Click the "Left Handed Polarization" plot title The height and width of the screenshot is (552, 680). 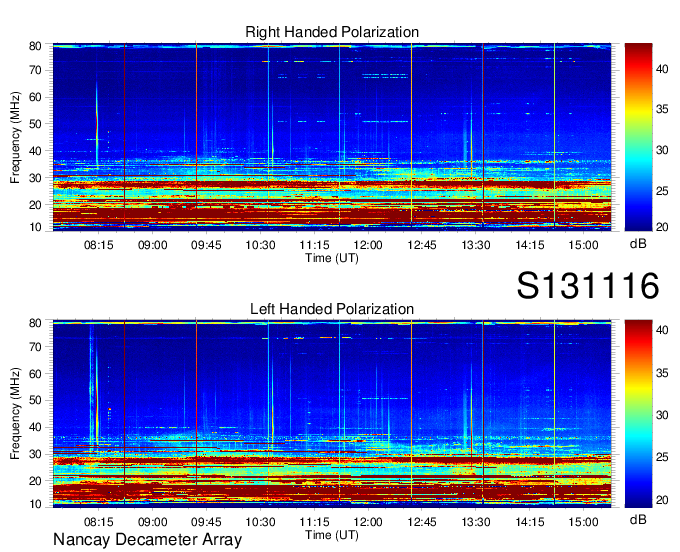[x=332, y=309]
